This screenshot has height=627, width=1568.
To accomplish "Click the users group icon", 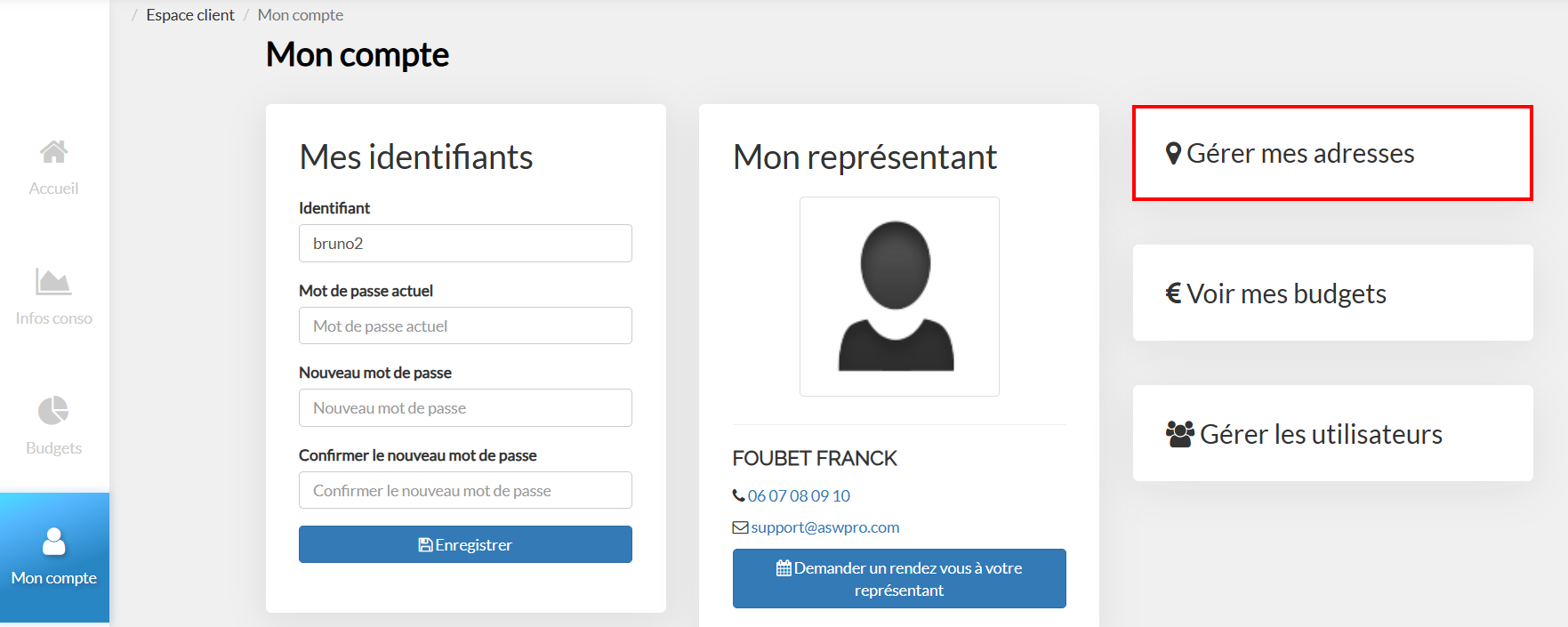I will click(x=1179, y=434).
